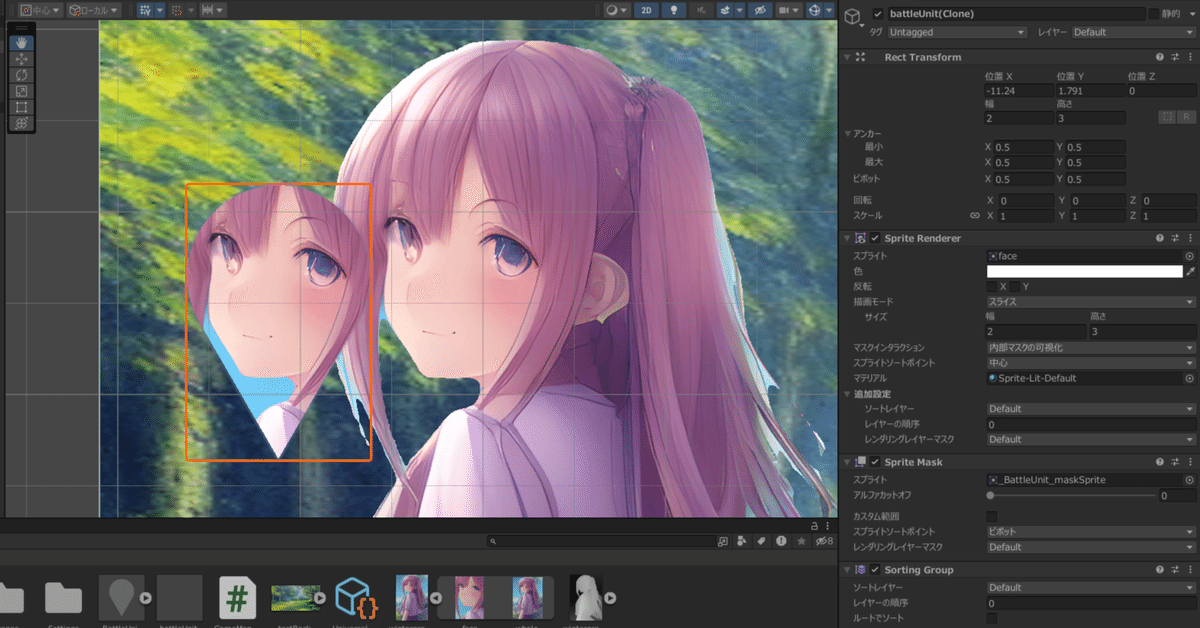Select the face sprite thumbnail in Project
This screenshot has width=1200, height=628.
(x=470, y=597)
